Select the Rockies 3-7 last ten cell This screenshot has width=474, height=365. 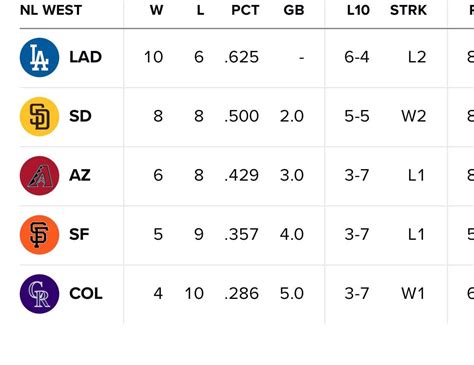point(357,293)
